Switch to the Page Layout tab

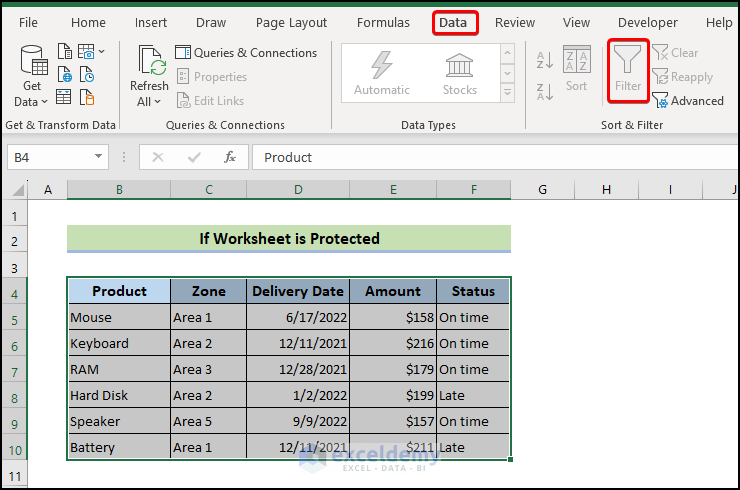pyautogui.click(x=291, y=23)
